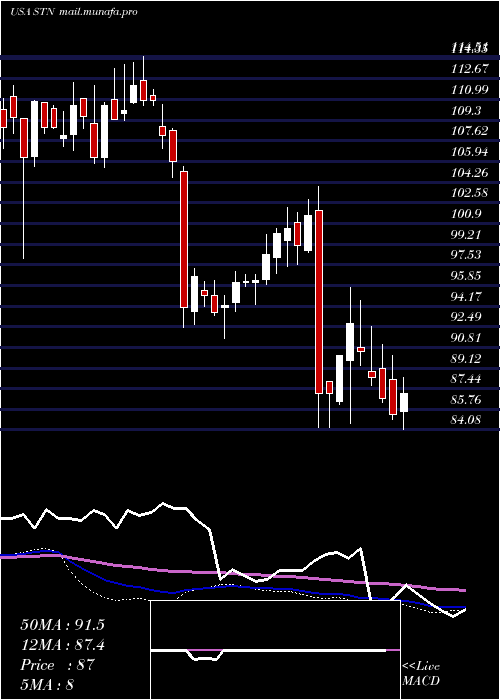Click the last white candle at chart's right end
500x700 pixels.
tap(404, 402)
